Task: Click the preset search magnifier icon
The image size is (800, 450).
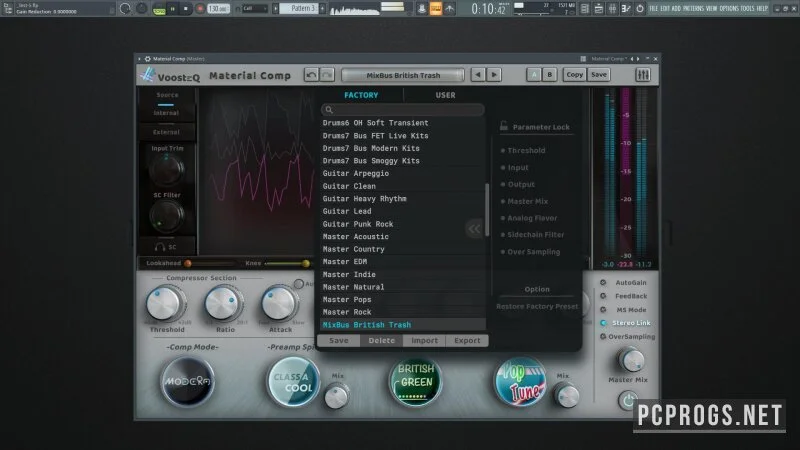Action: click(329, 110)
